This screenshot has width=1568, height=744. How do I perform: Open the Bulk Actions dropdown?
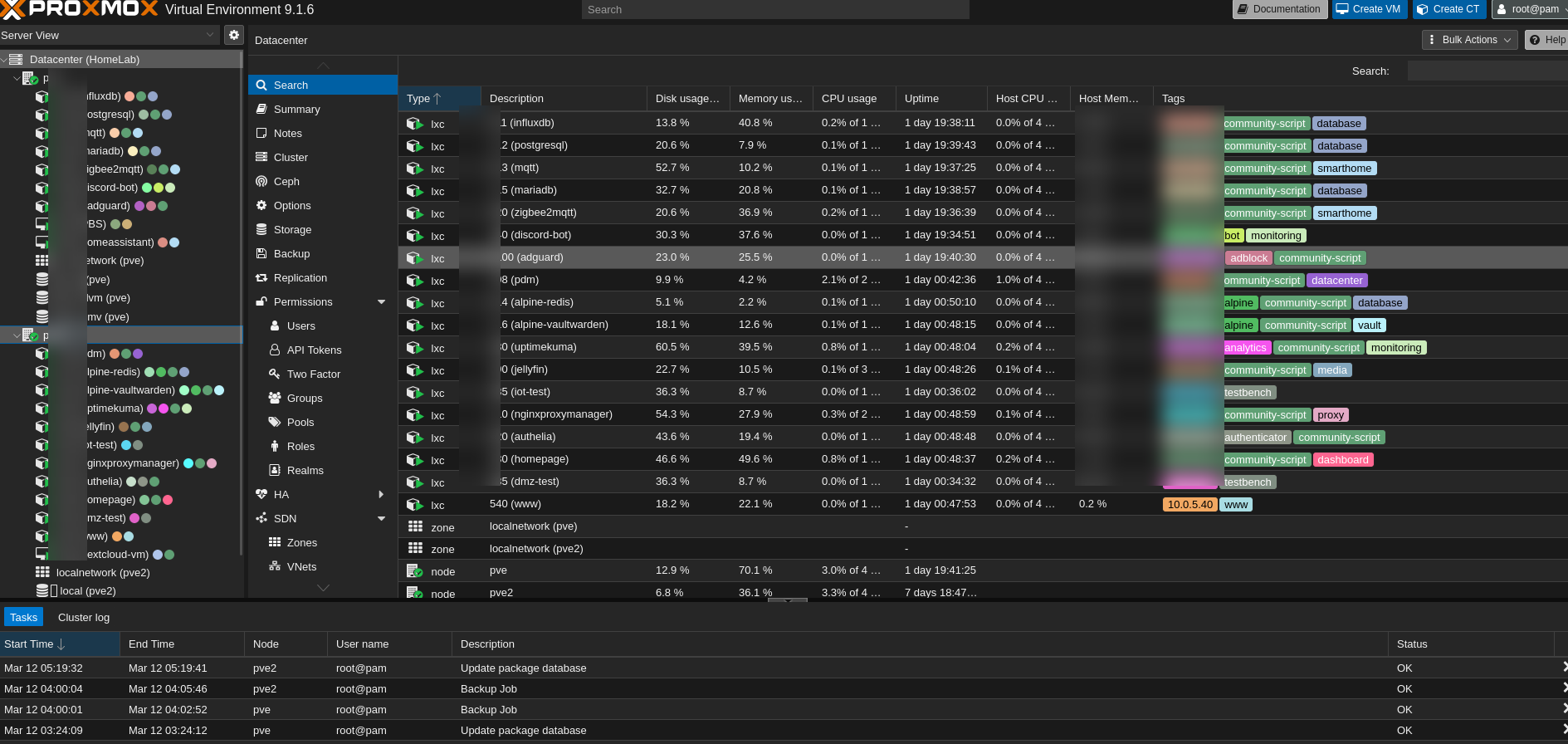tap(1469, 40)
